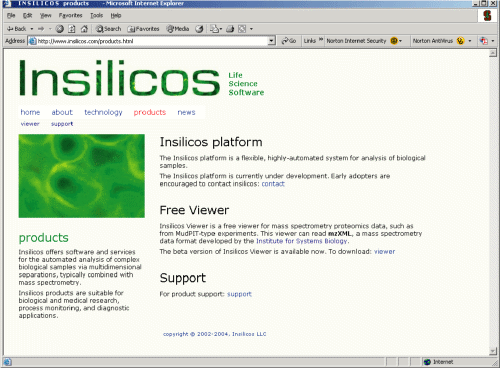This screenshot has height=368, width=500.
Task: Click the Go button
Action: click(289, 41)
